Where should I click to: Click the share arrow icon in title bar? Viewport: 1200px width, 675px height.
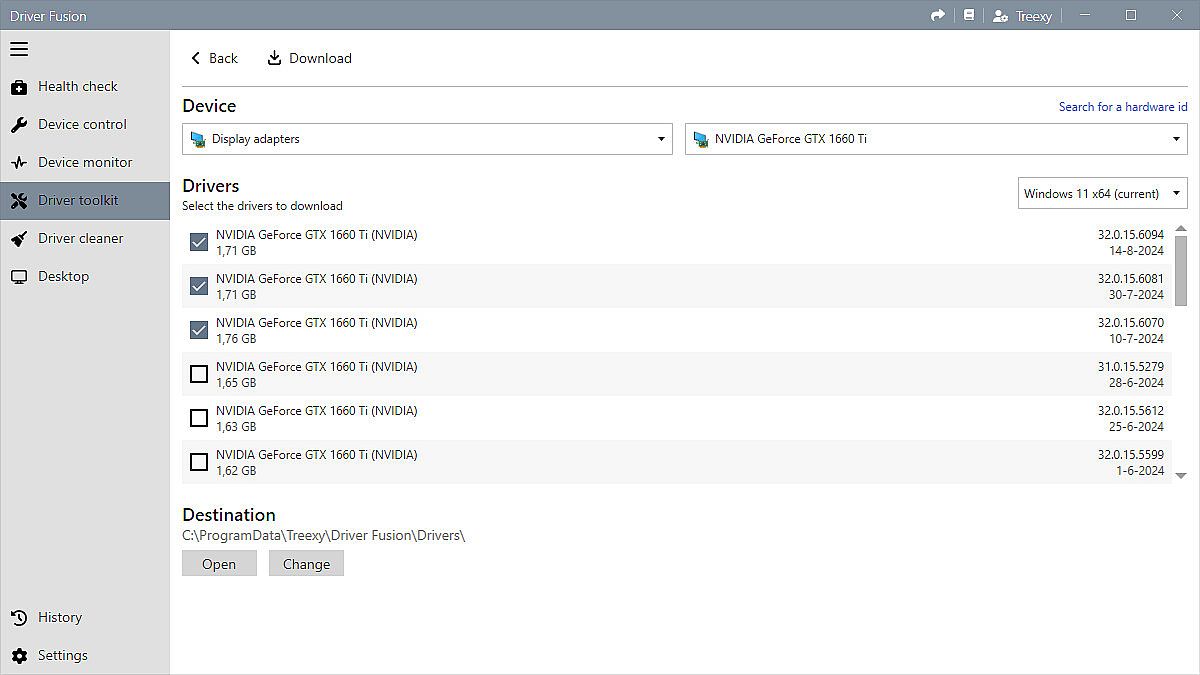pos(937,15)
